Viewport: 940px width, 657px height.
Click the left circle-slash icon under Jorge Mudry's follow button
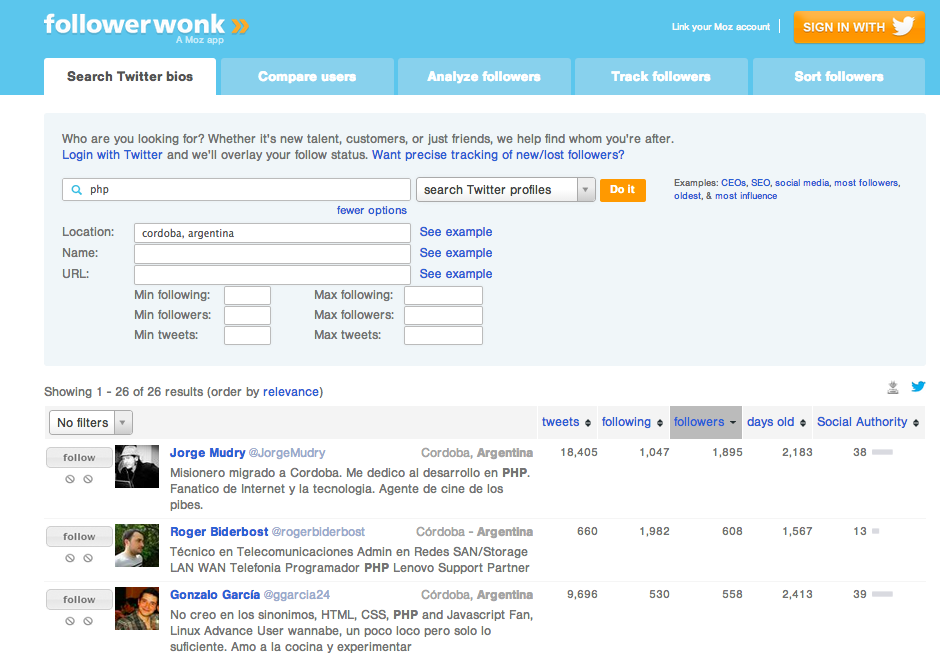[x=70, y=479]
